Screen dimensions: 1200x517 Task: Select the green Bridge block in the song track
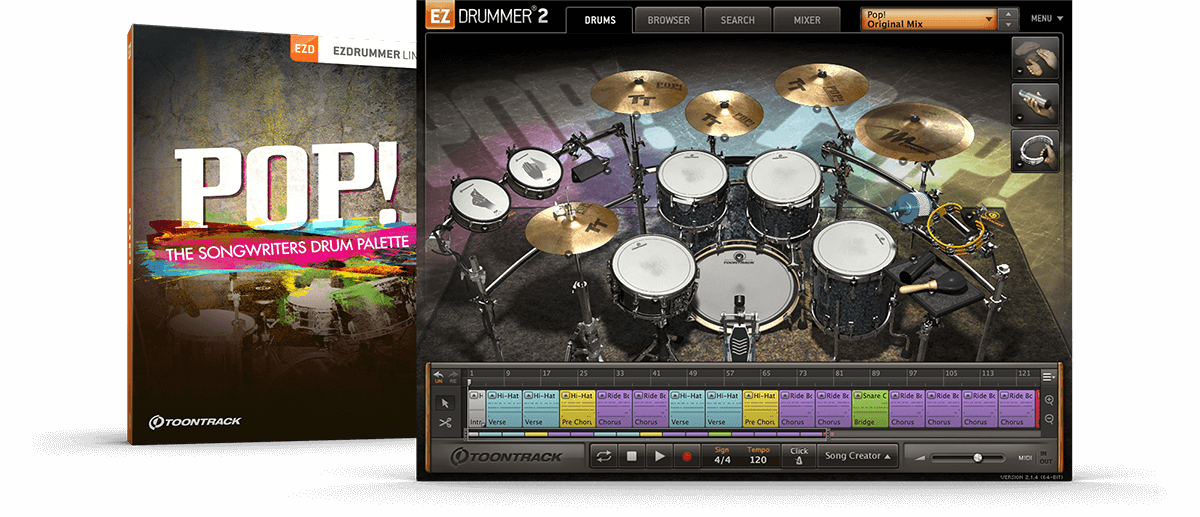point(870,409)
